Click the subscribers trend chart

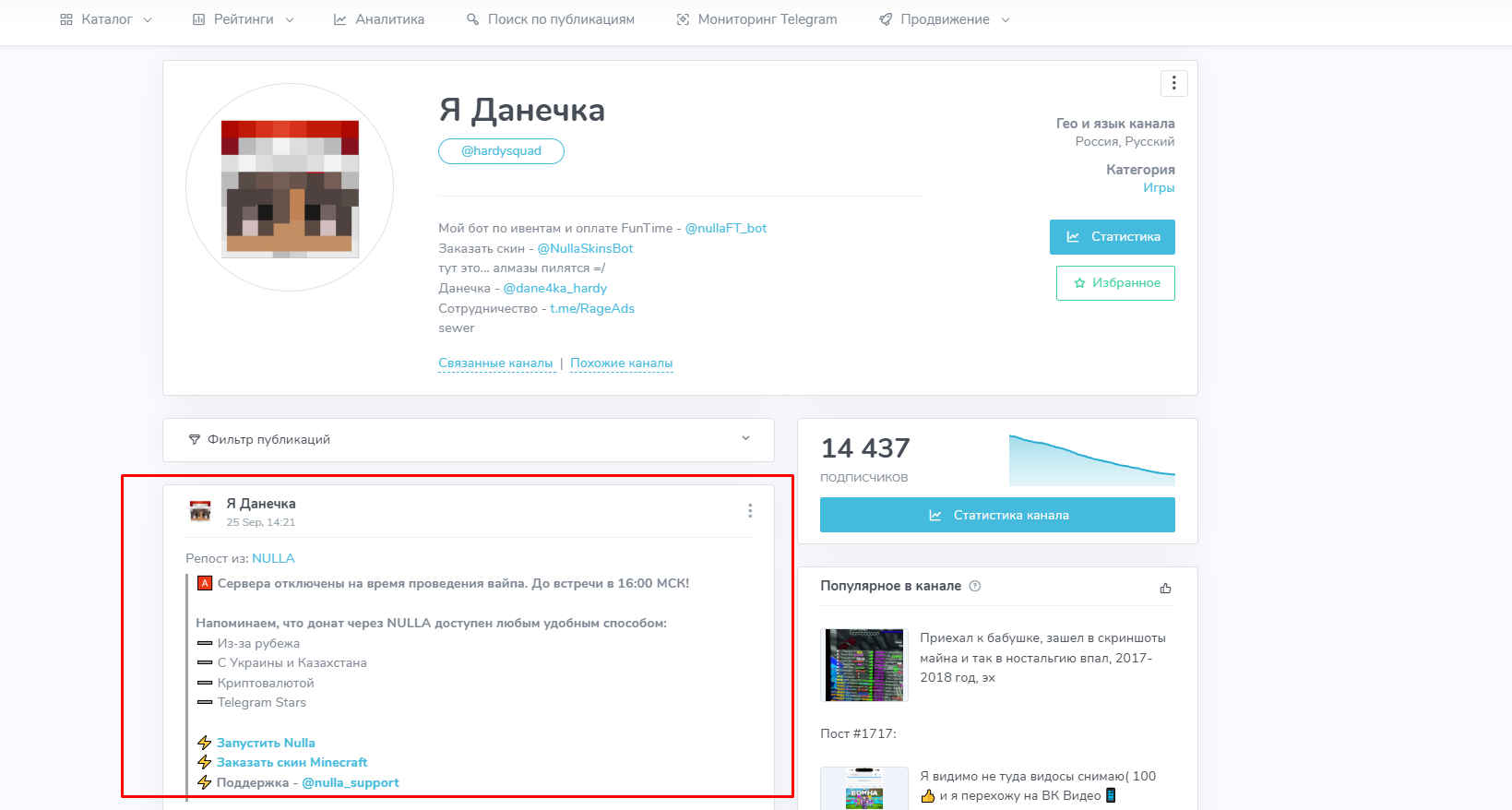(1092, 459)
